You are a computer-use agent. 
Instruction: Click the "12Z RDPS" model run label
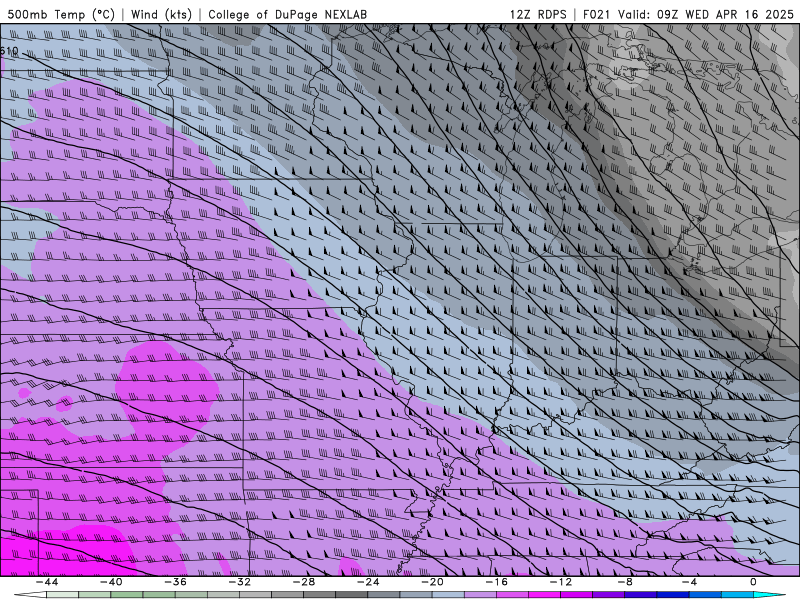pyautogui.click(x=538, y=14)
